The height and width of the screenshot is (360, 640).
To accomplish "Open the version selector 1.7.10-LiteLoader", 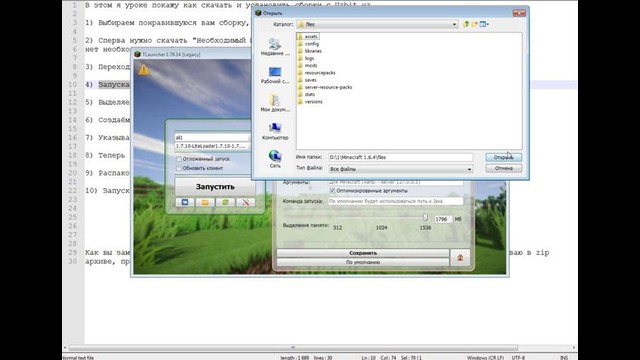I will tap(211, 146).
